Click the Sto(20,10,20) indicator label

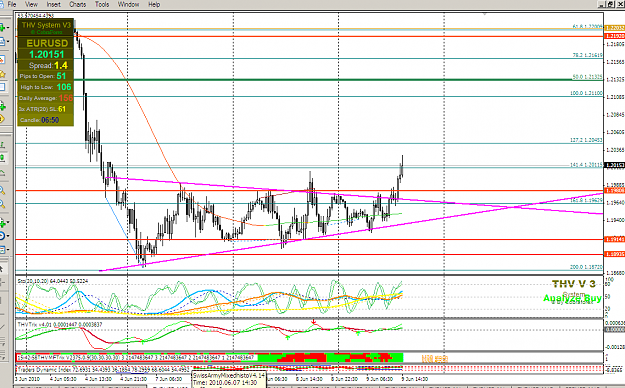[53, 281]
